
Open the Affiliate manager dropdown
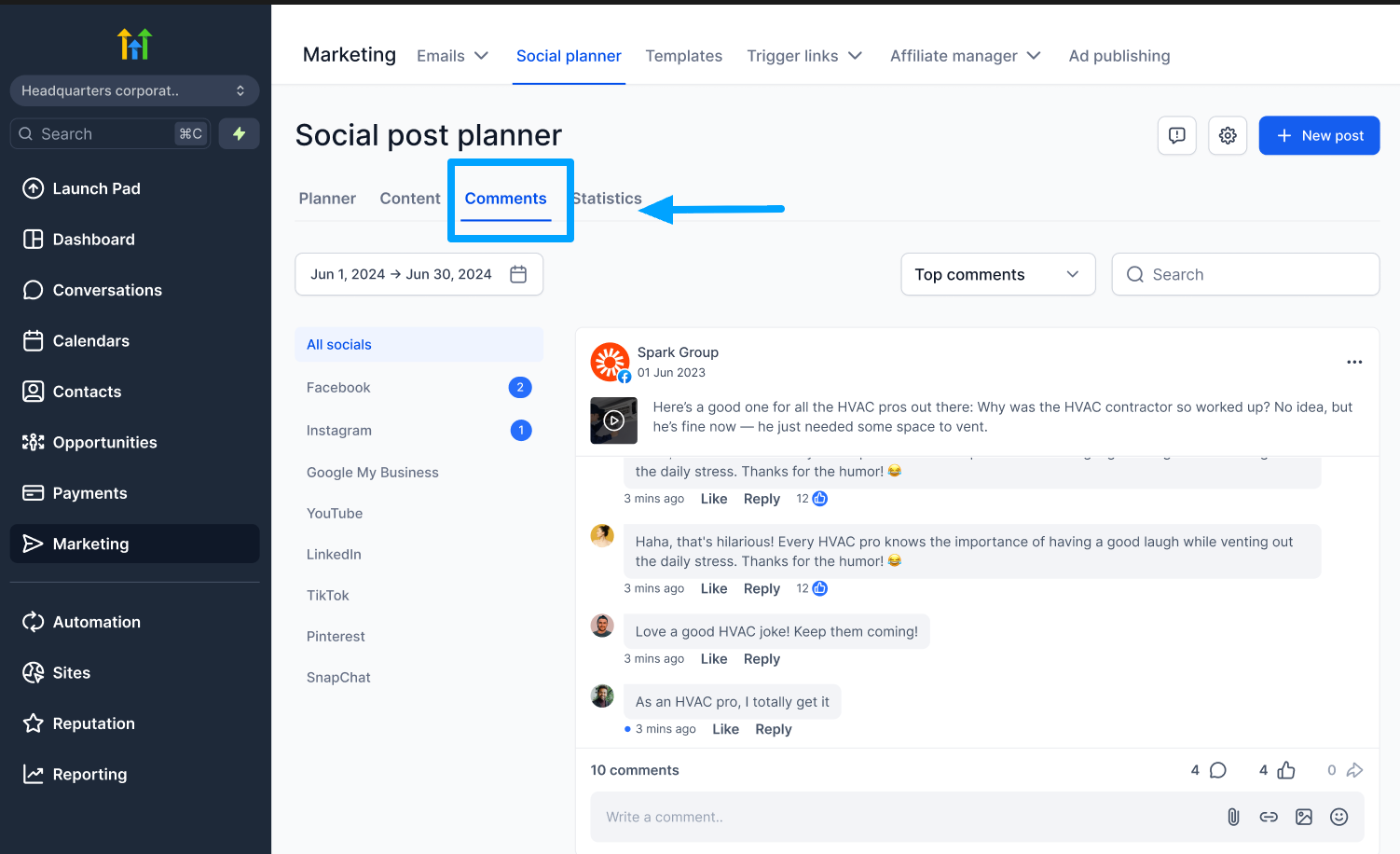coord(964,56)
